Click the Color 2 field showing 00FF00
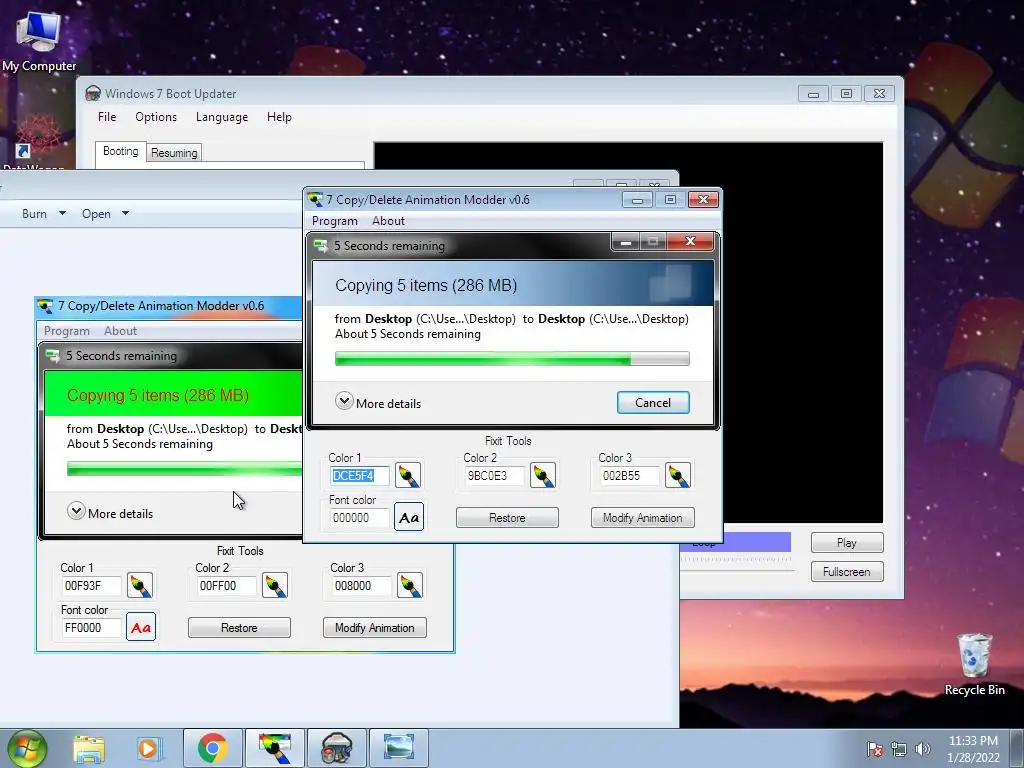Viewport: 1024px width, 768px height. pyautogui.click(x=226, y=585)
